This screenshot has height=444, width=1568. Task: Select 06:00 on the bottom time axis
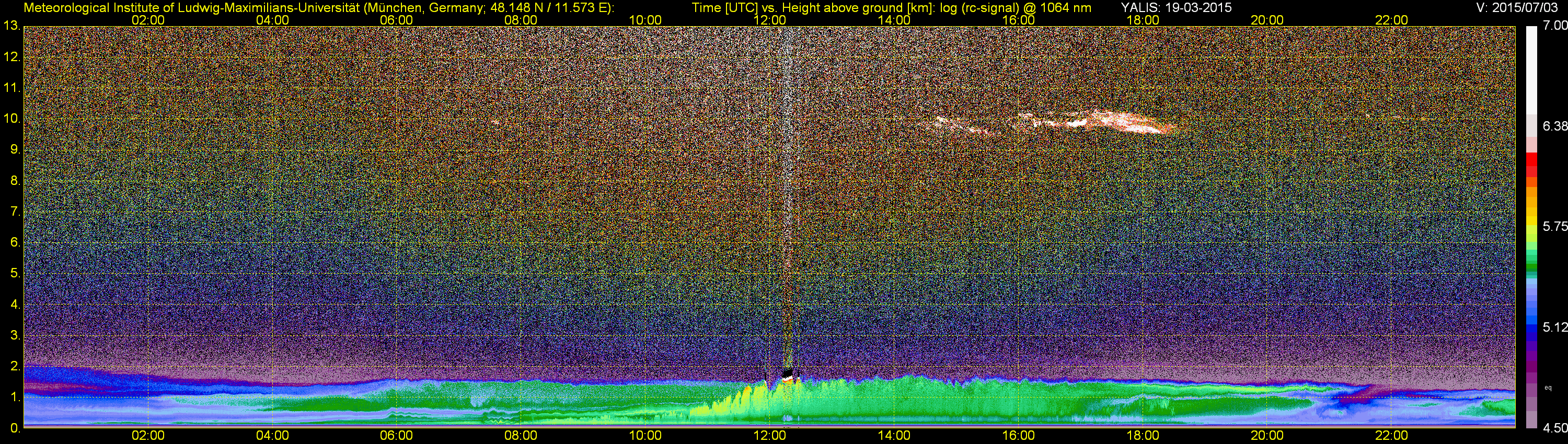[x=396, y=436]
